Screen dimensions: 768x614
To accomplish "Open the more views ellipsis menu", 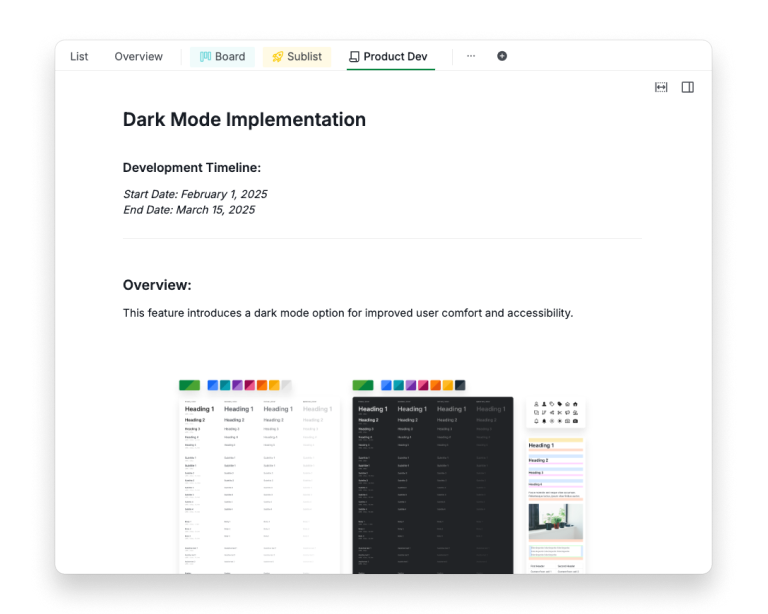I will pos(471,56).
